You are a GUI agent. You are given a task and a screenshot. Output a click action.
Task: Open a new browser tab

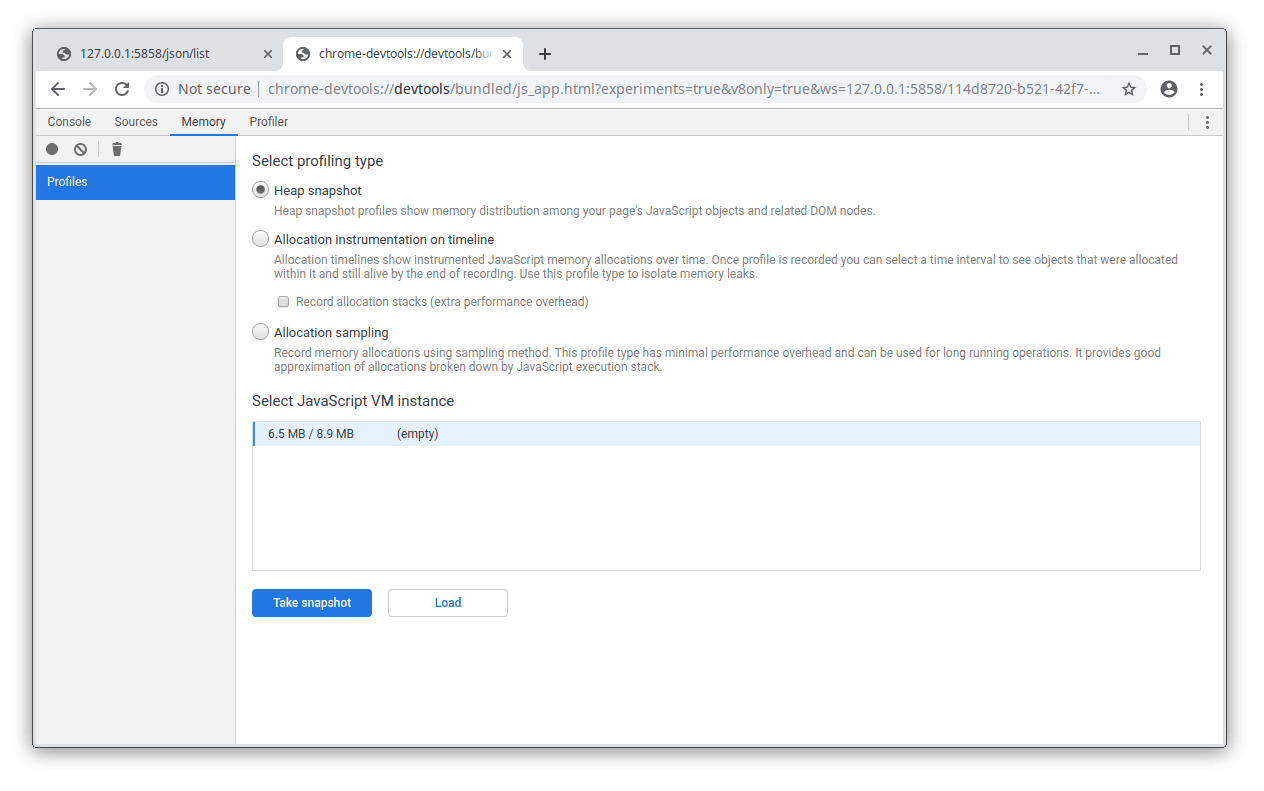(545, 54)
